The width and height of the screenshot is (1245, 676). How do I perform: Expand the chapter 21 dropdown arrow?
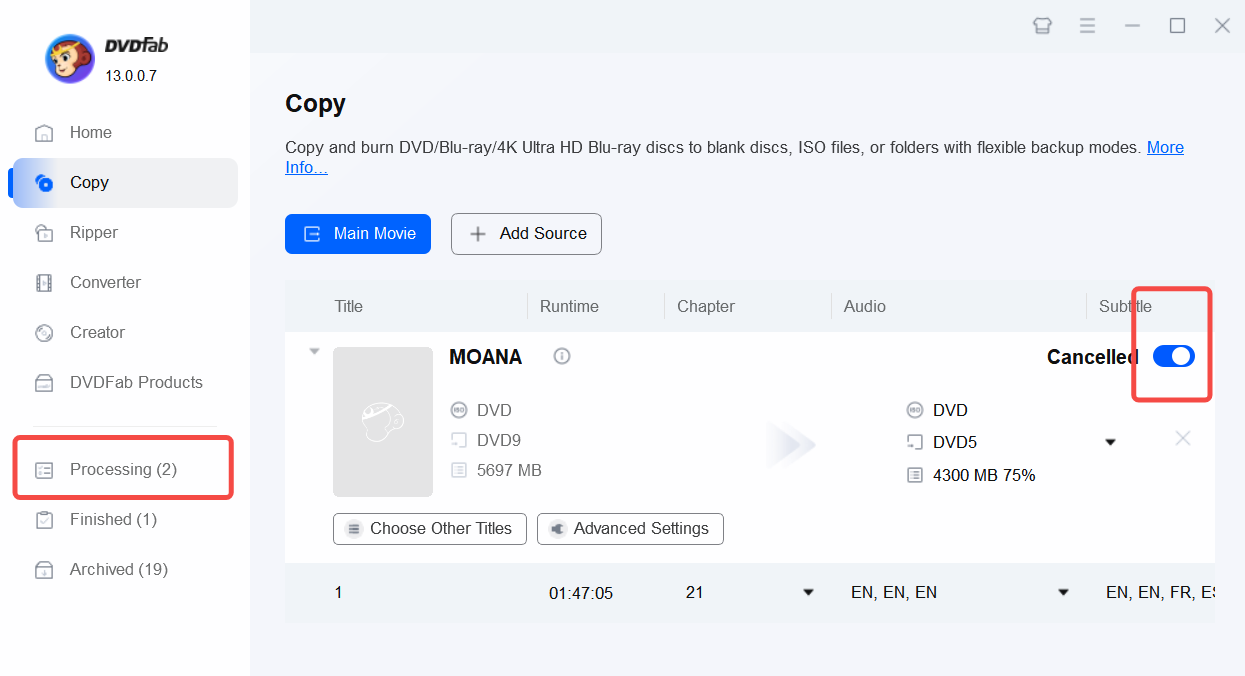tap(808, 593)
